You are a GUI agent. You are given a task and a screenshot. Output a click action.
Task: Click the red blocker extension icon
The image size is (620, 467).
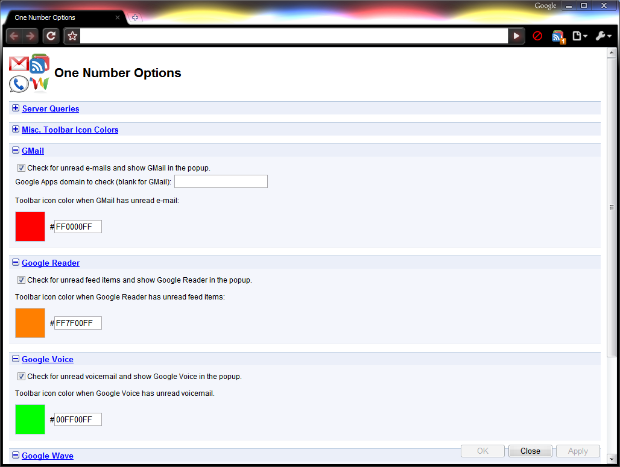coord(537,36)
